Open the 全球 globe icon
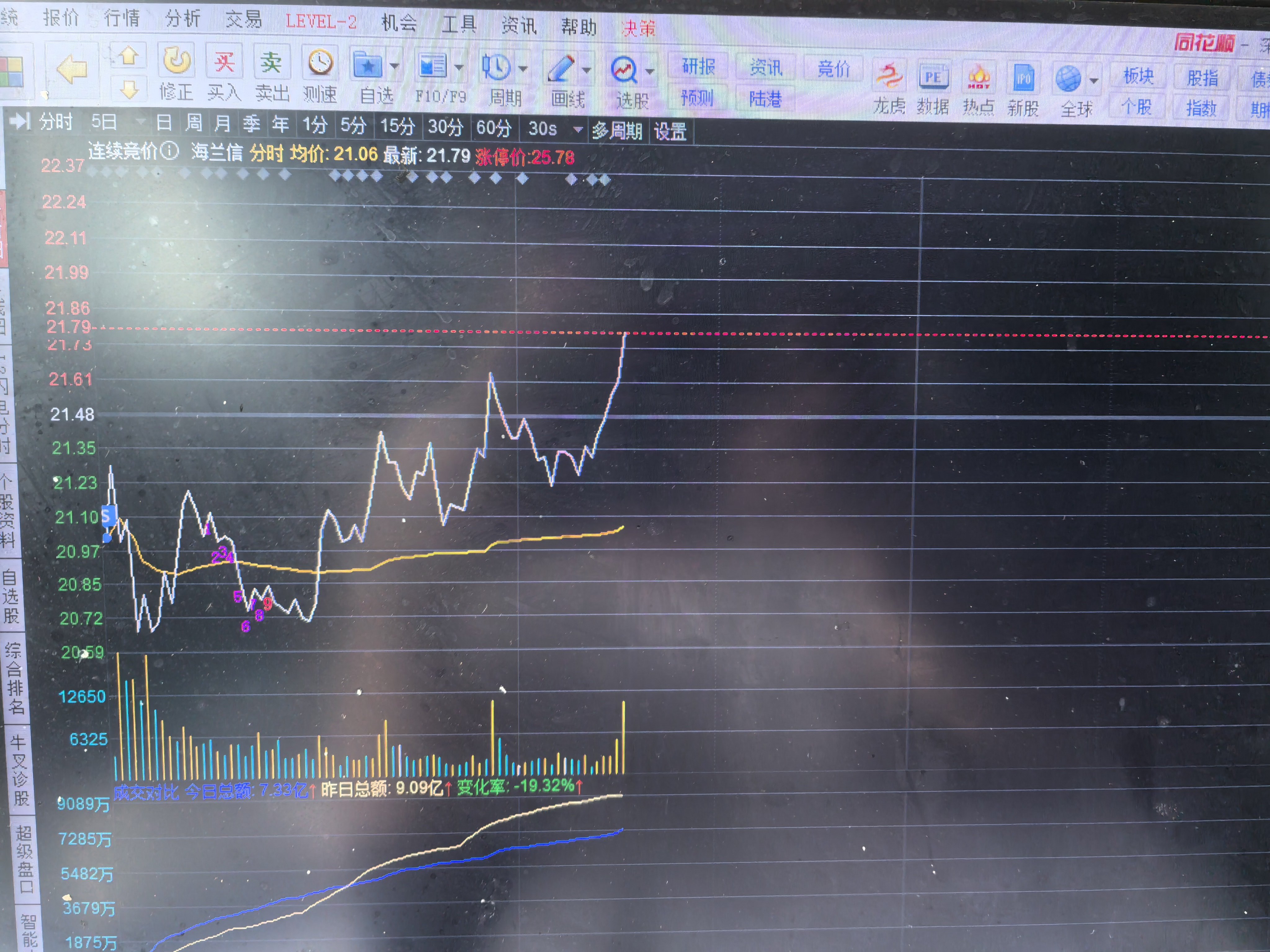 1068,79
